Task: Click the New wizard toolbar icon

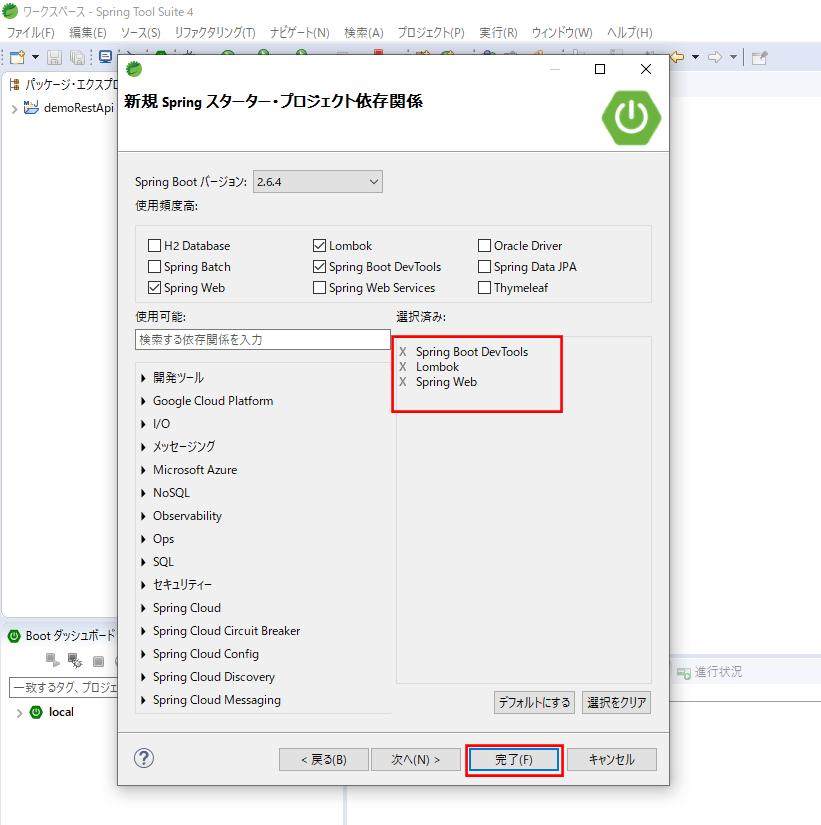Action: pos(17,57)
